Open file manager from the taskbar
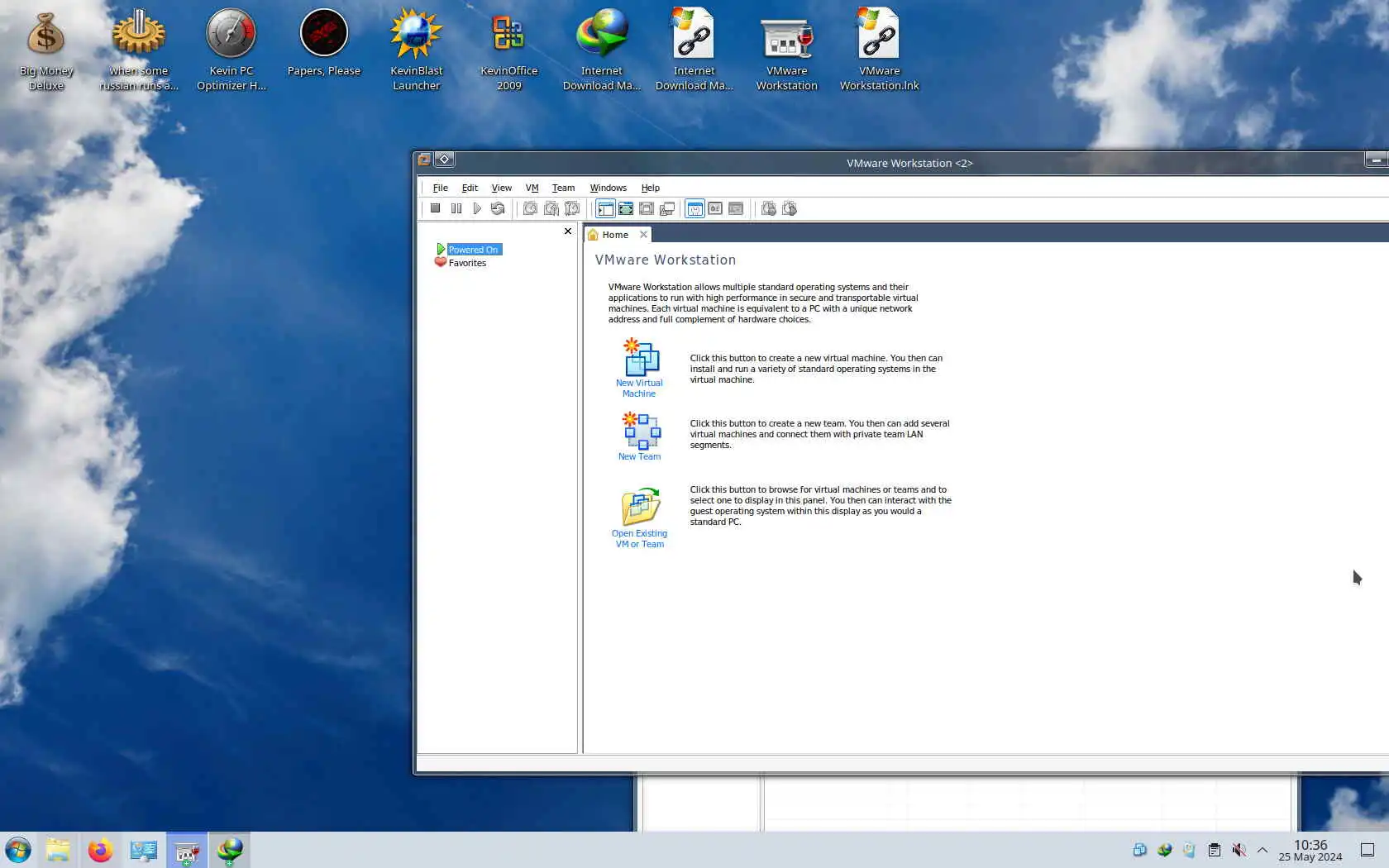The image size is (1389, 868). [58, 850]
